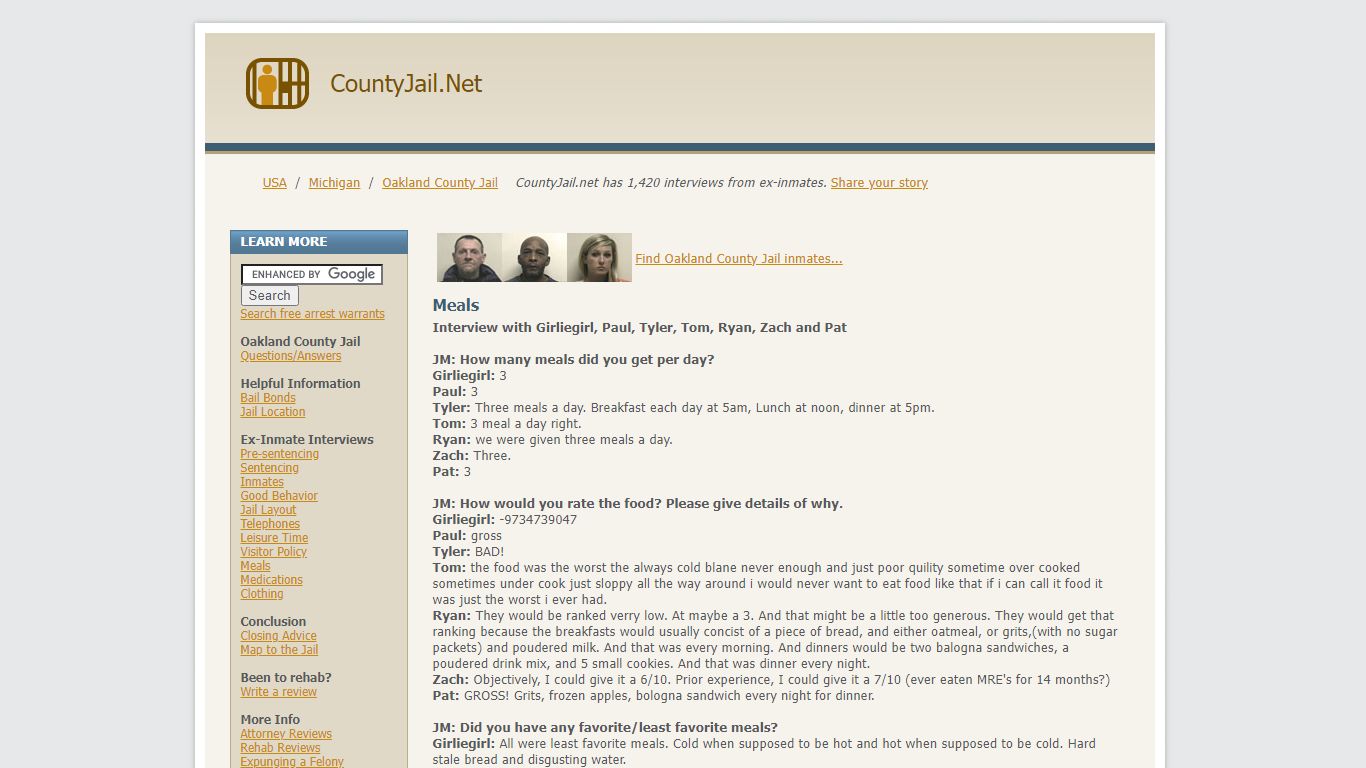Screen dimensions: 1366x768
Task: Click the middle inmate mugshot photo
Action: (x=534, y=258)
